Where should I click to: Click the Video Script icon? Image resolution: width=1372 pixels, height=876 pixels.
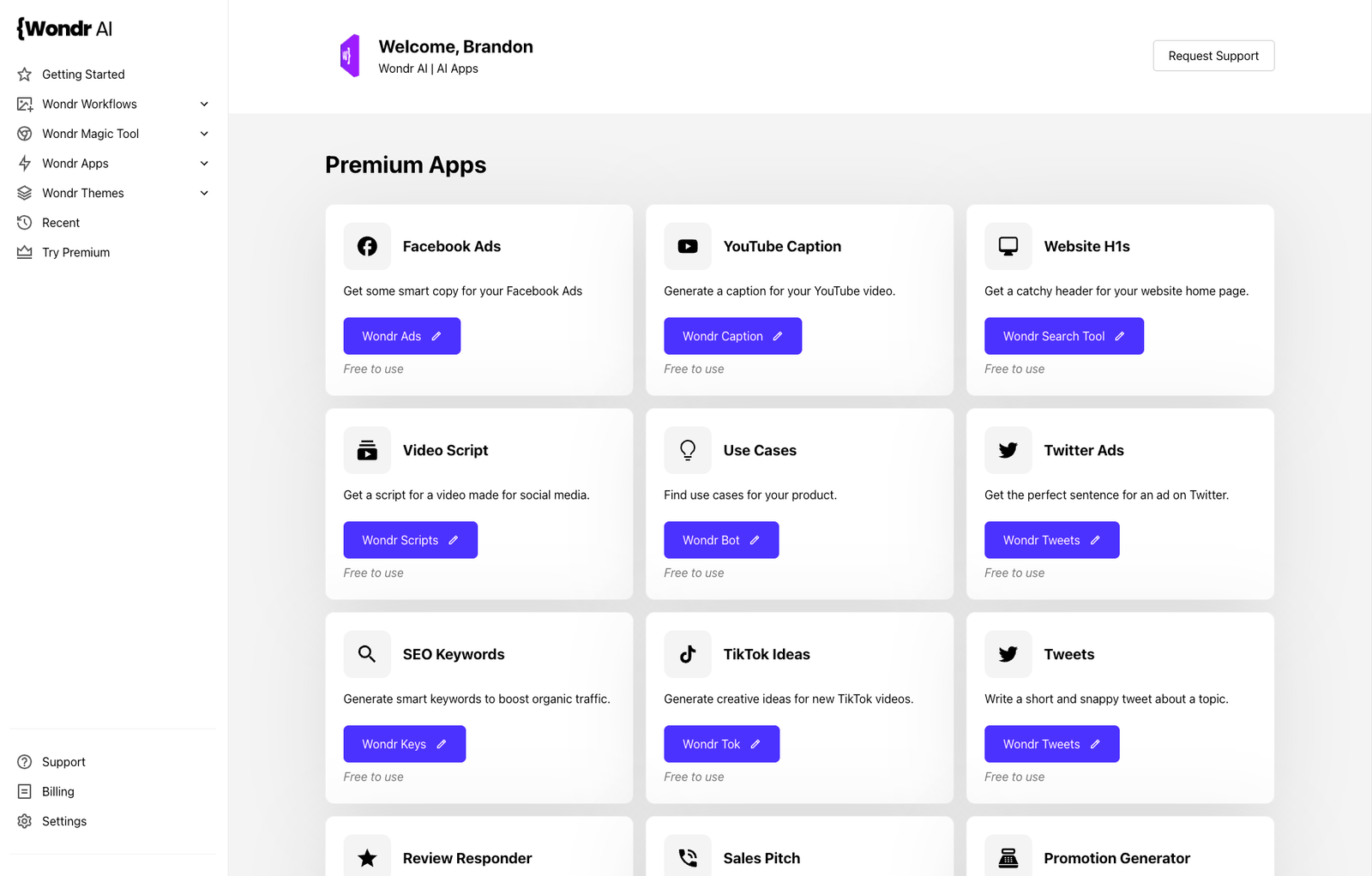coord(366,450)
